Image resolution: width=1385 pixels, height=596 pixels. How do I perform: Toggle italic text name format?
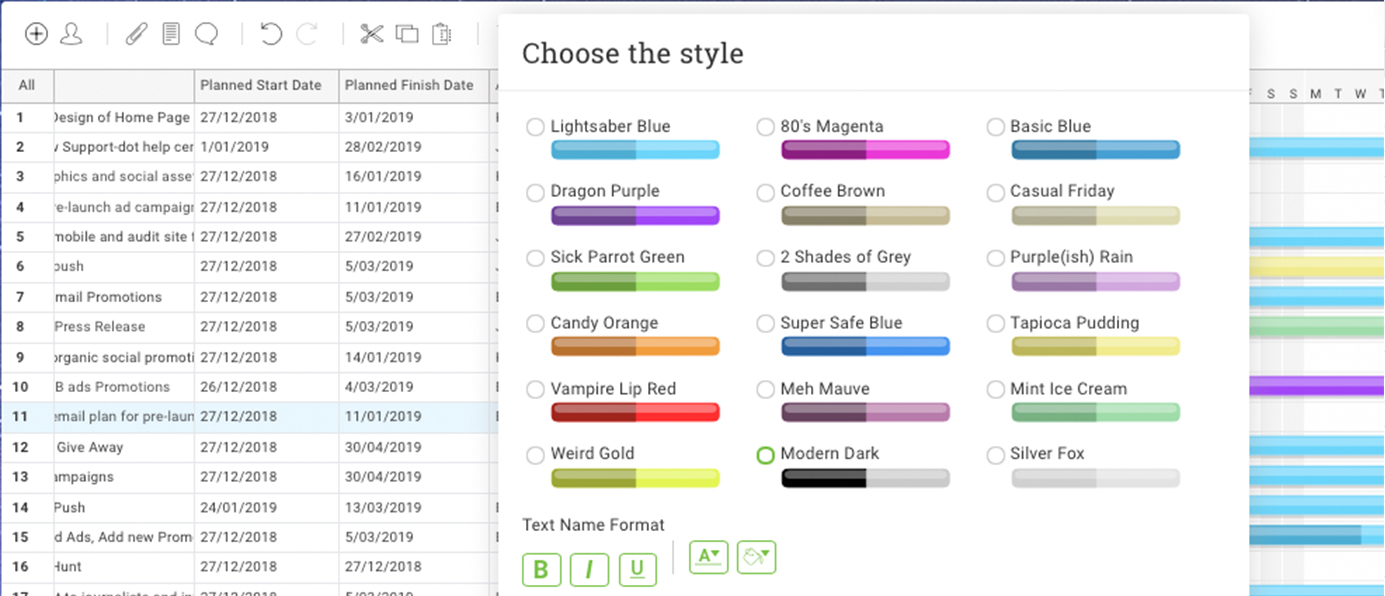point(589,570)
